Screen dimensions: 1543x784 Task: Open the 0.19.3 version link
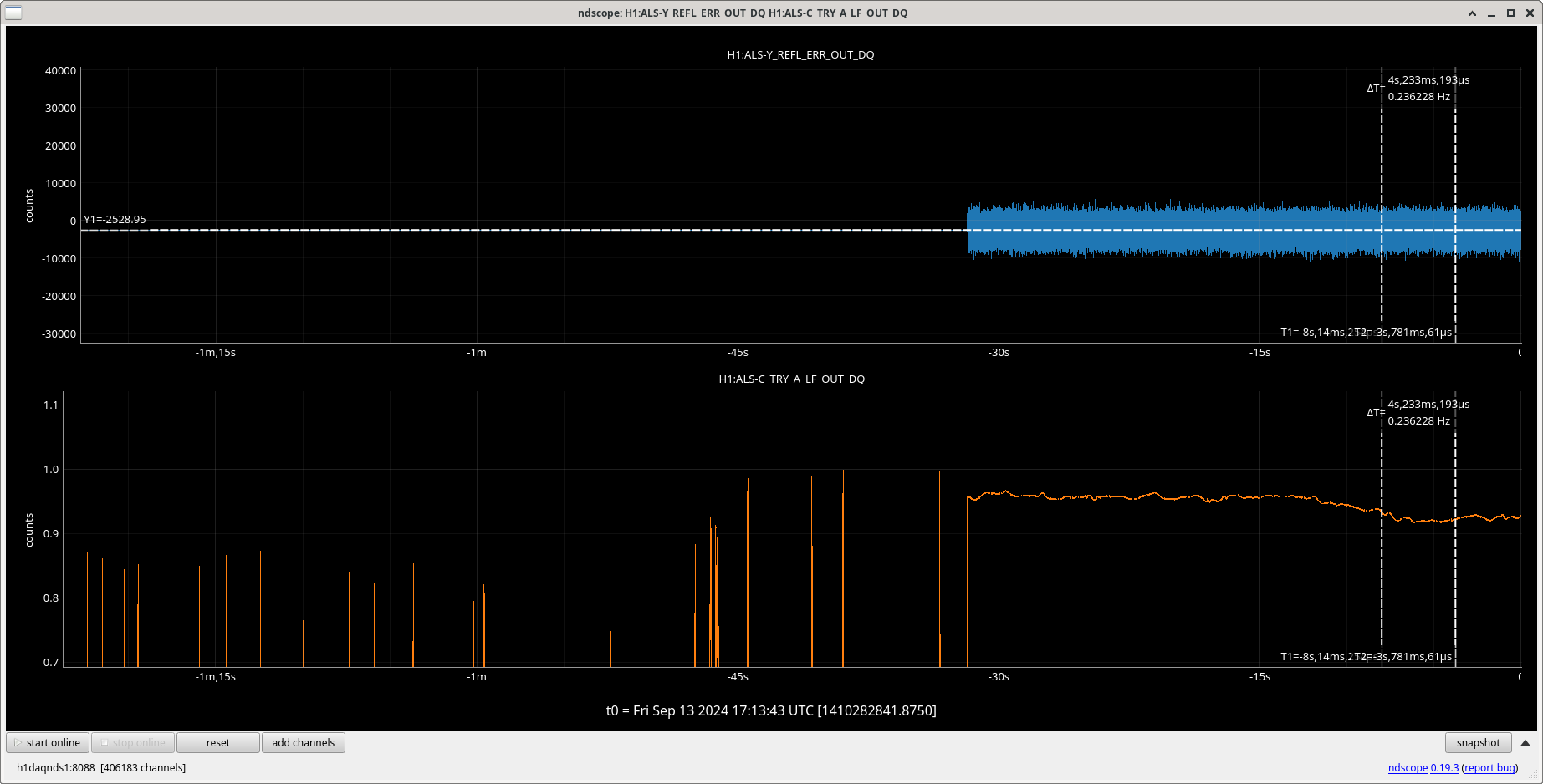1444,767
